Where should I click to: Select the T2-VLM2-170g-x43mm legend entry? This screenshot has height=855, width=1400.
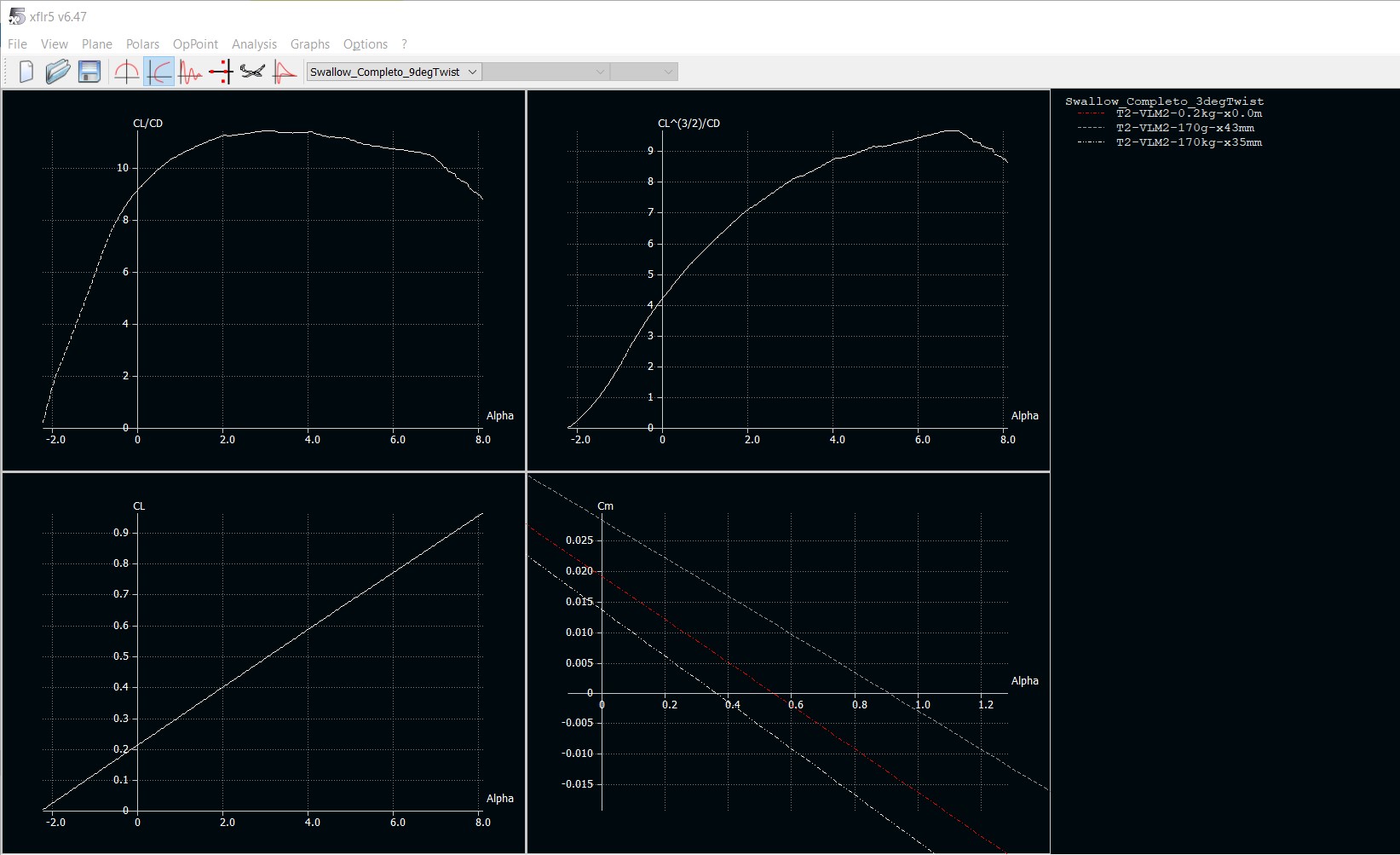[x=1184, y=128]
